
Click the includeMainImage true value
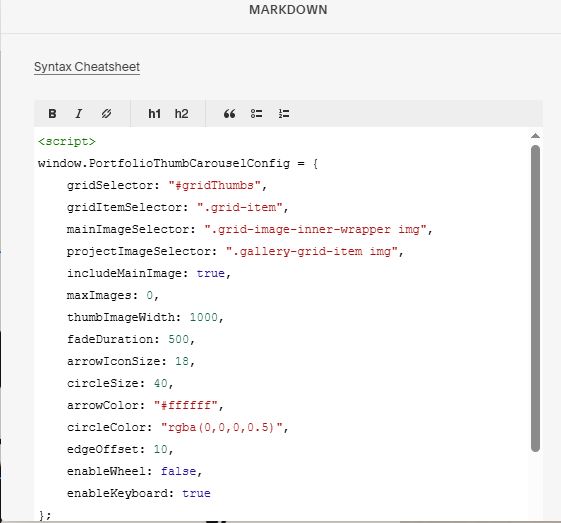click(x=211, y=273)
